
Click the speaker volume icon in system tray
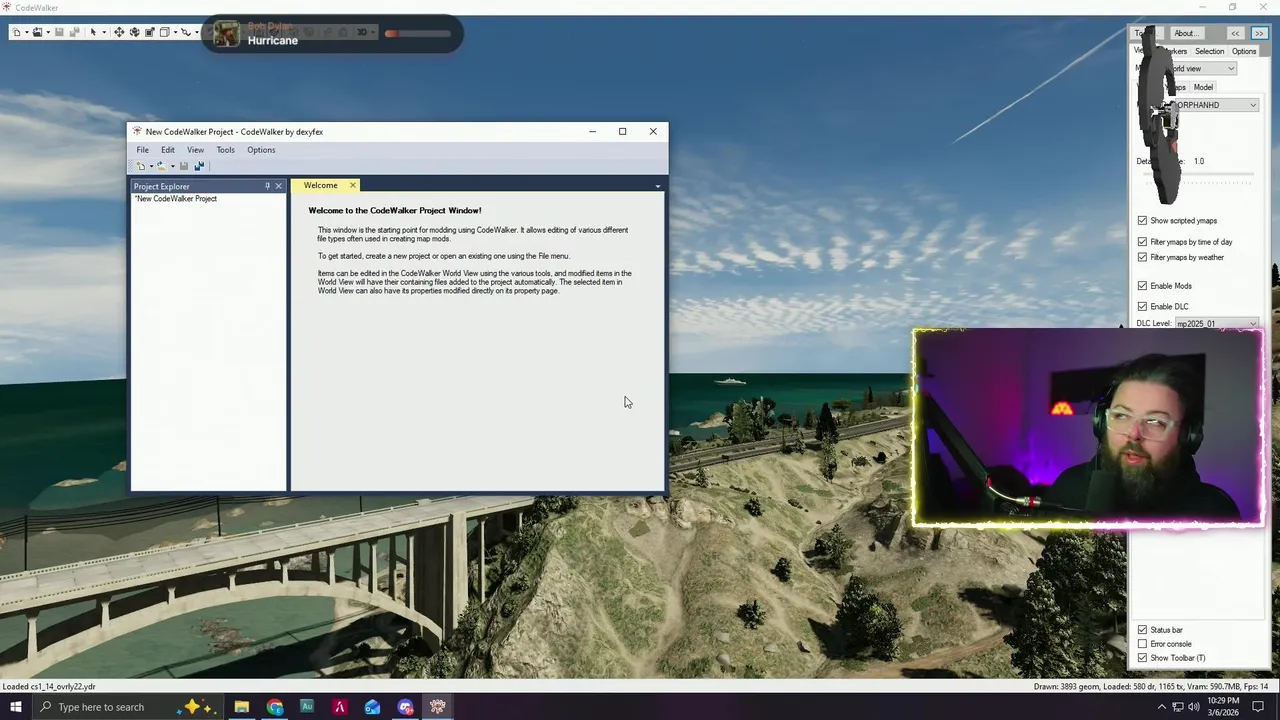[1195, 707]
